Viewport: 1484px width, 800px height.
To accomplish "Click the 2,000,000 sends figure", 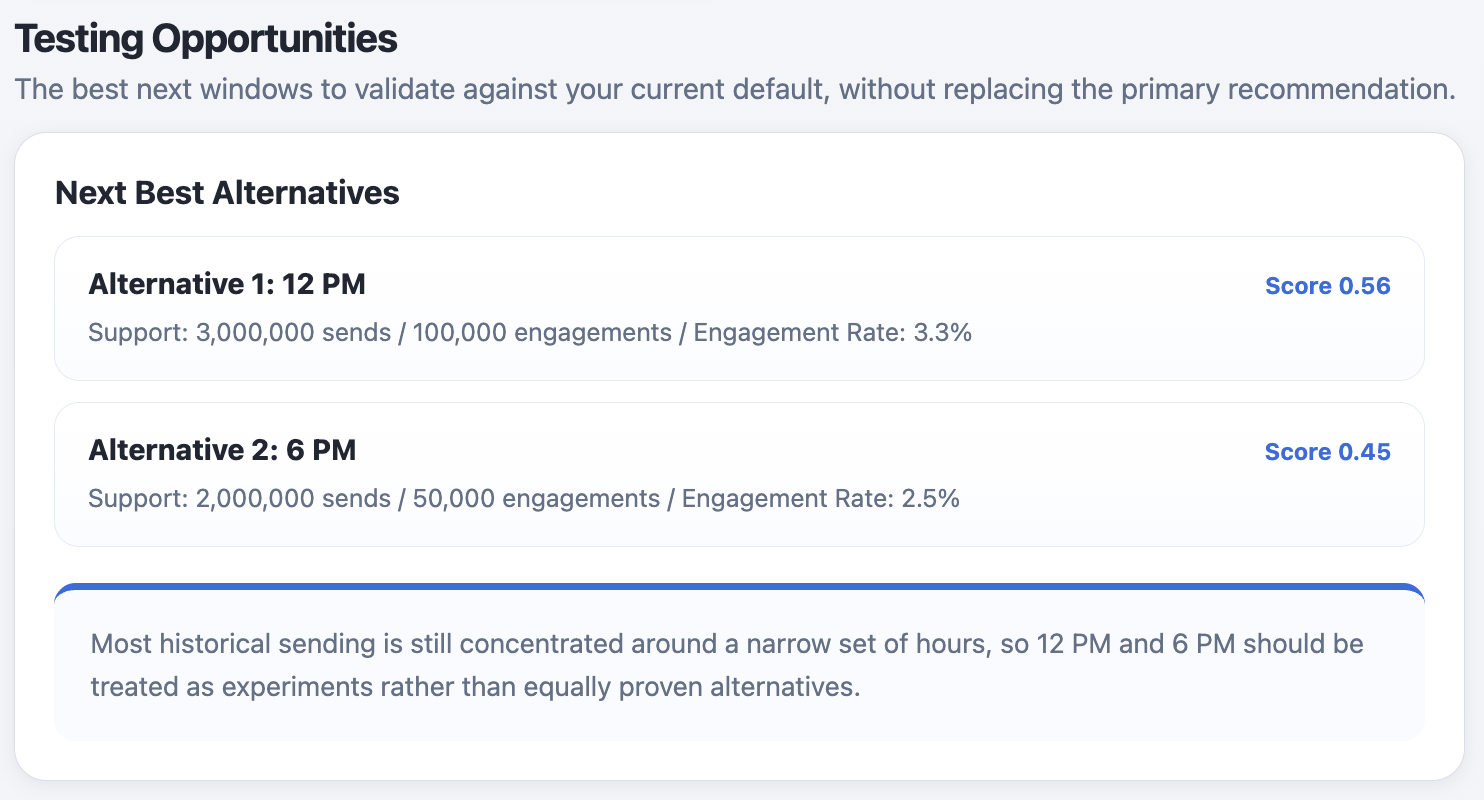I will coord(293,499).
